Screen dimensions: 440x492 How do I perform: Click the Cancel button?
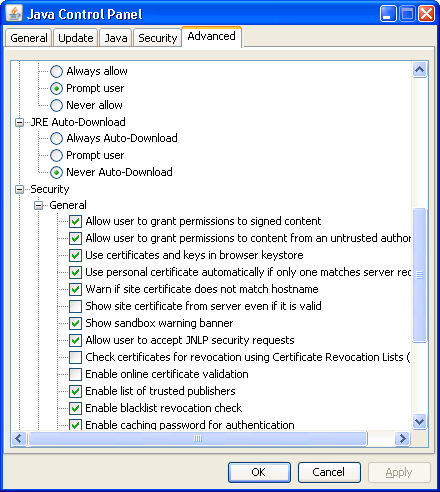click(x=329, y=472)
